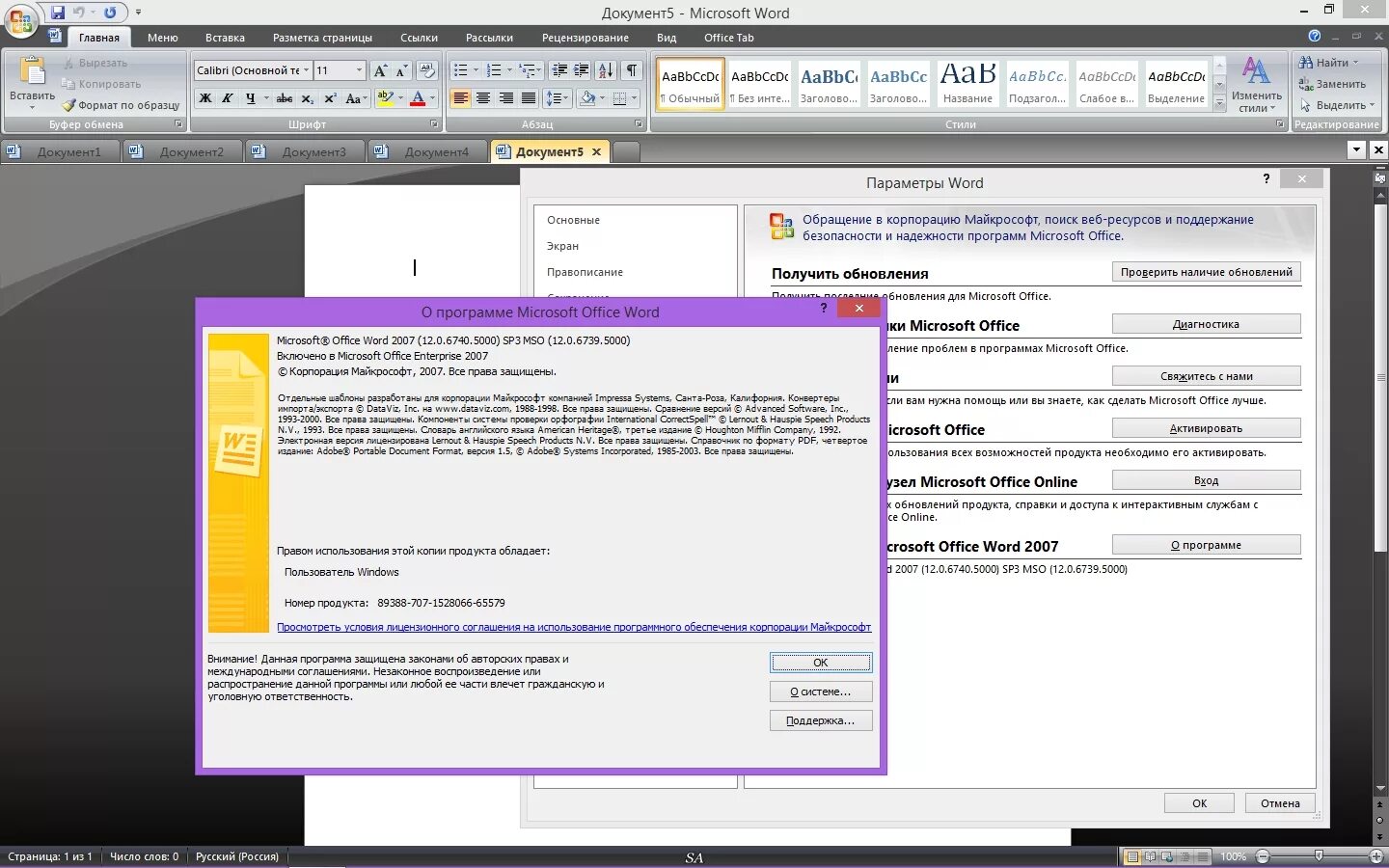The image size is (1389, 868).
Task: Open the Рецензирование ribbon tab
Action: tap(585, 38)
